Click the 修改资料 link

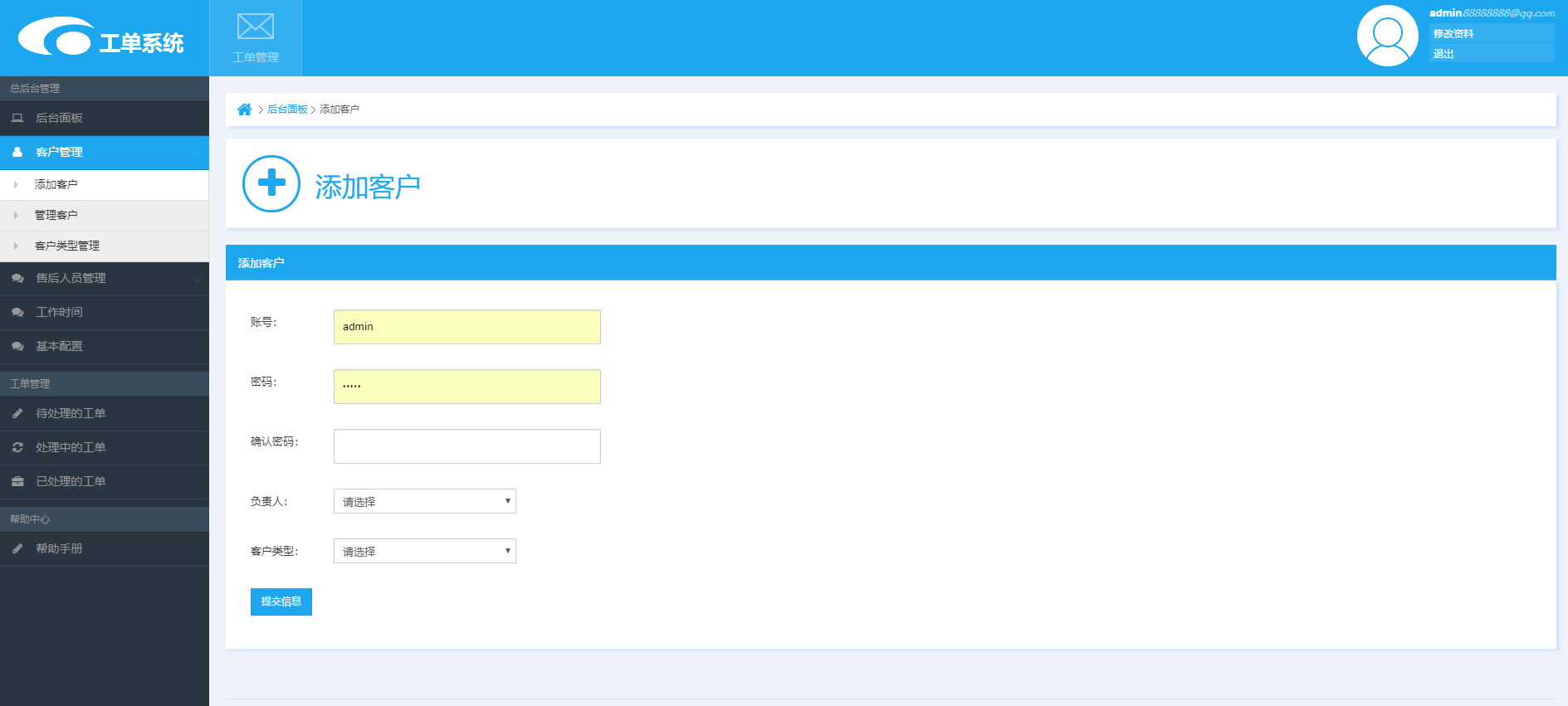[x=1453, y=34]
